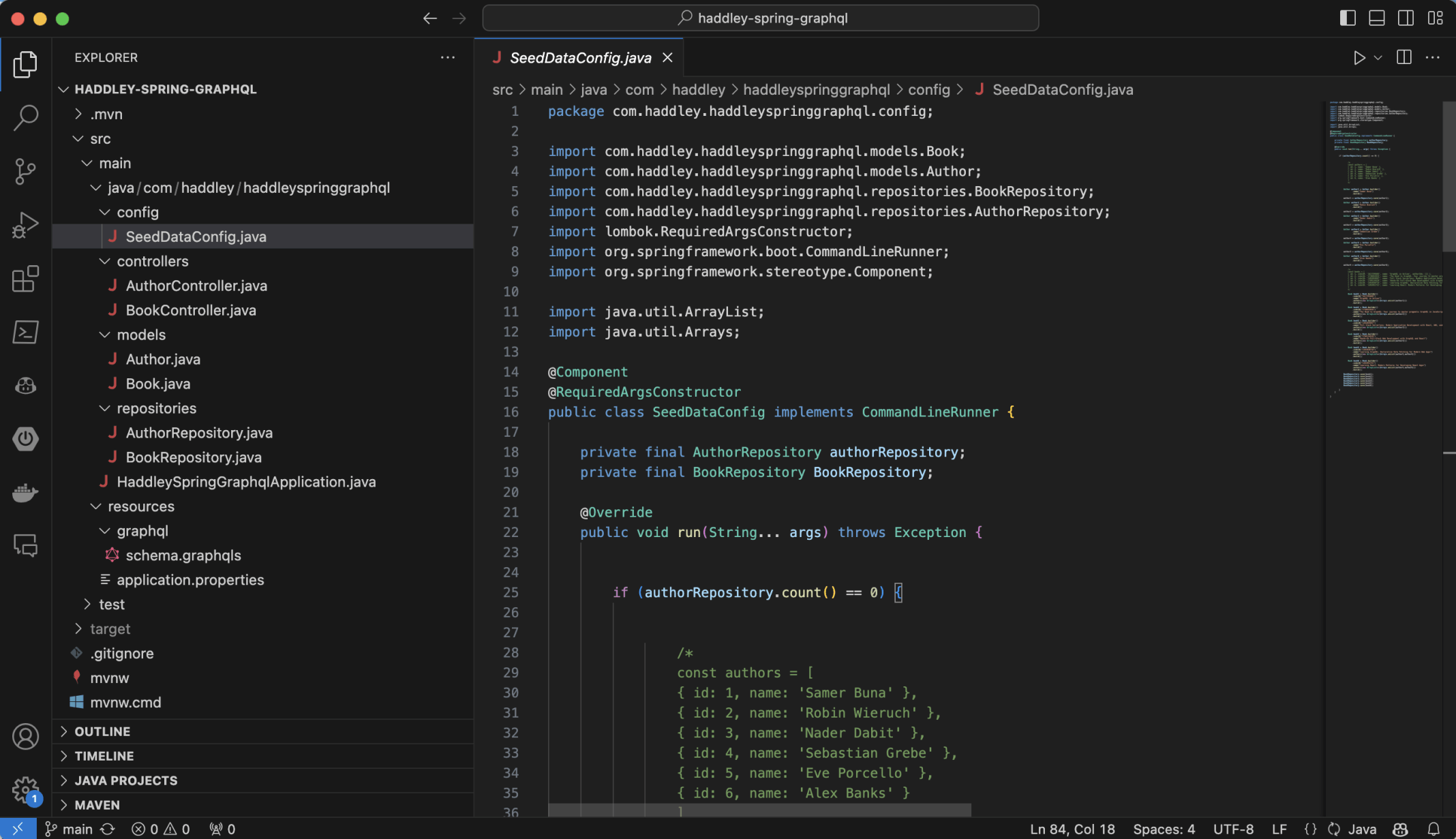Image resolution: width=1456 pixels, height=839 pixels.
Task: Open the Source Control view
Action: pos(25,171)
